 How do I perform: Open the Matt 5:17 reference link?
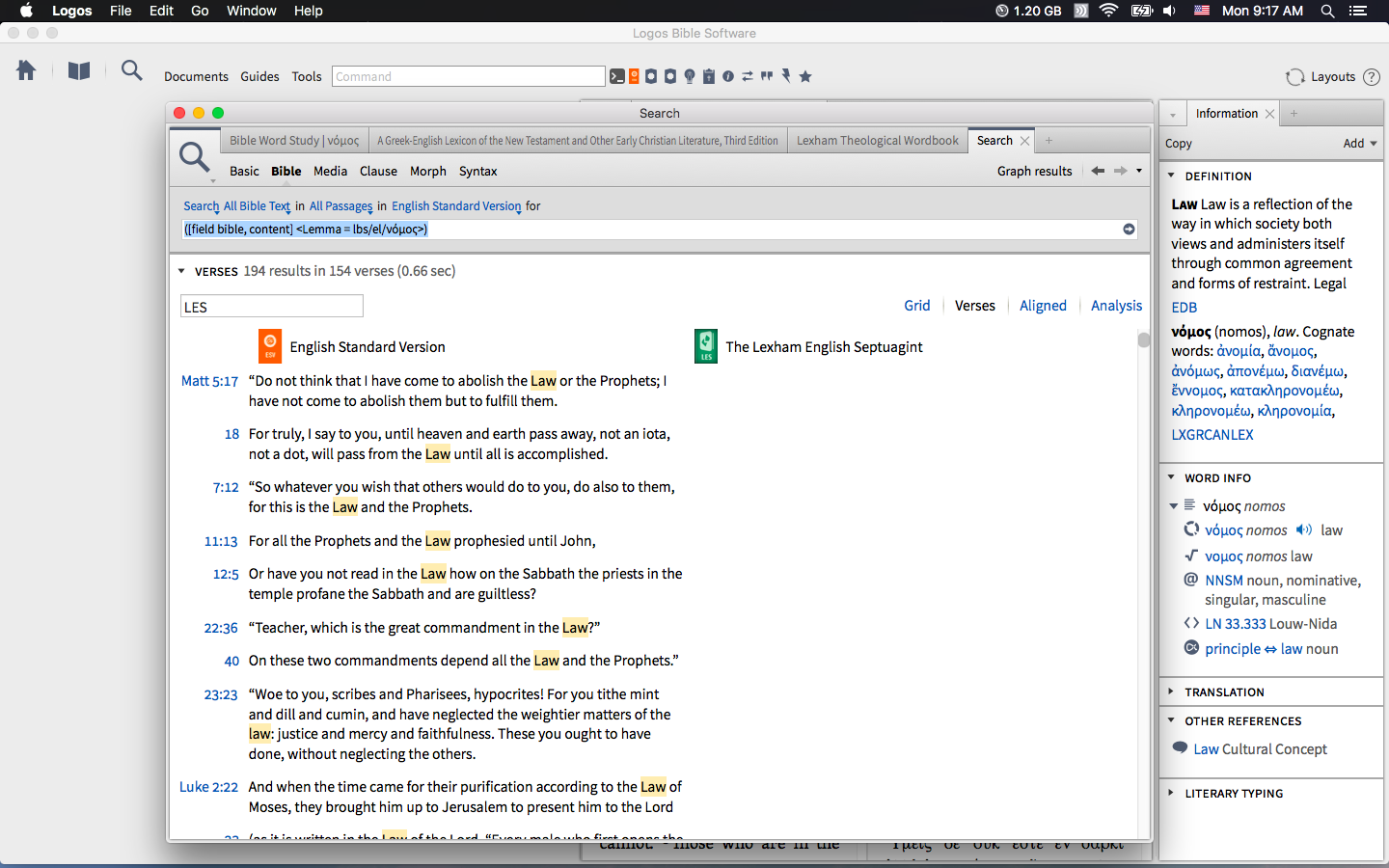coord(209,381)
